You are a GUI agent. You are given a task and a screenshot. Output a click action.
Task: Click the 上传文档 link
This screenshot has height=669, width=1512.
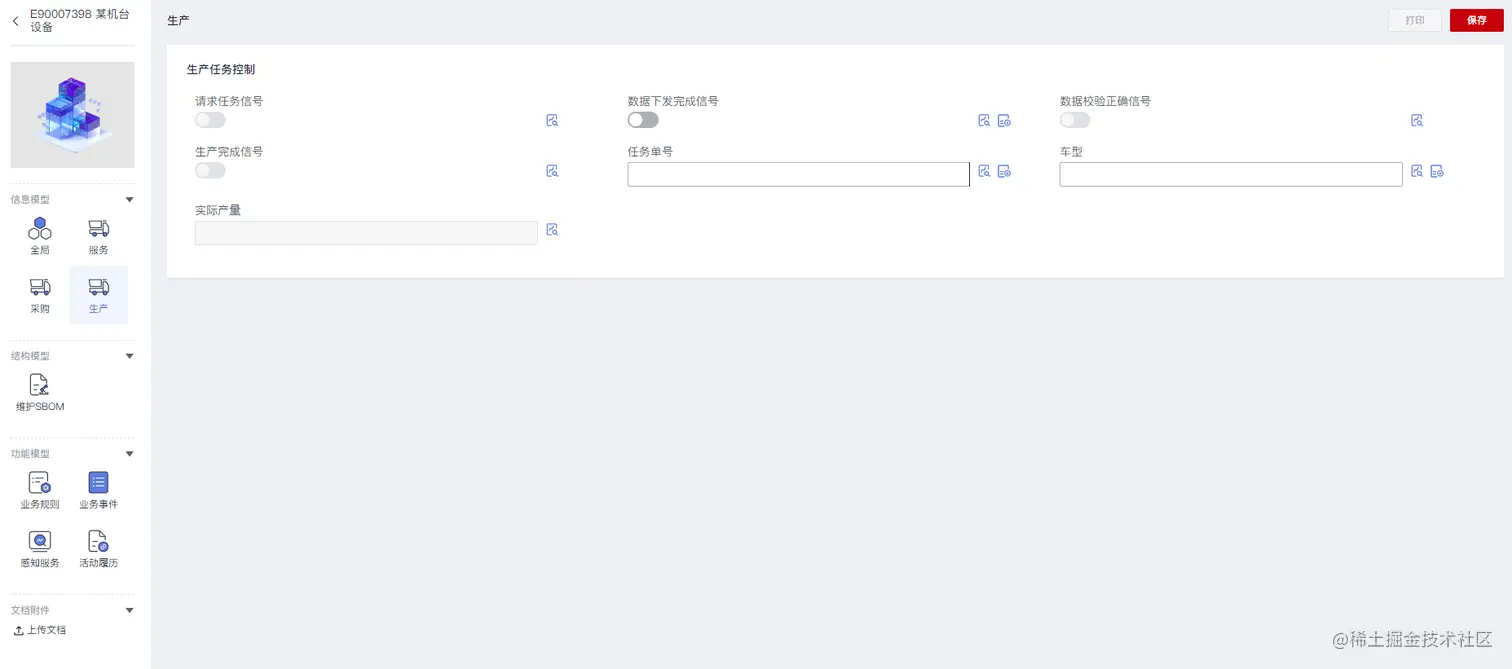coord(40,630)
